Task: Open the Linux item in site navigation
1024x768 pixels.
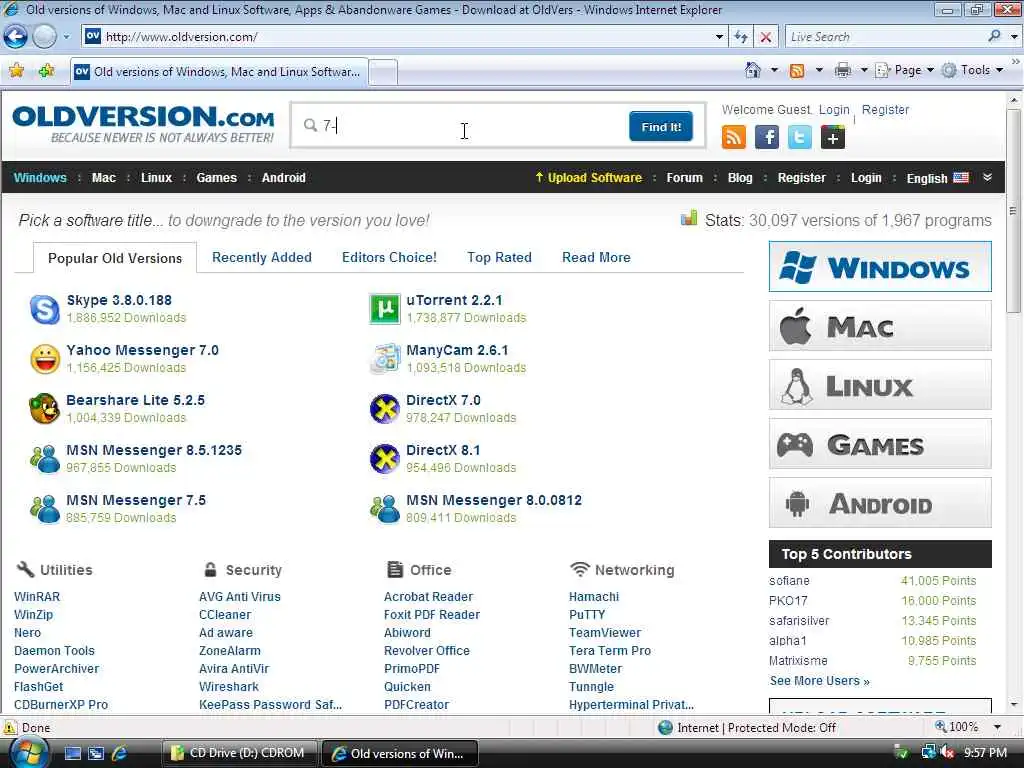Action: coord(157,178)
